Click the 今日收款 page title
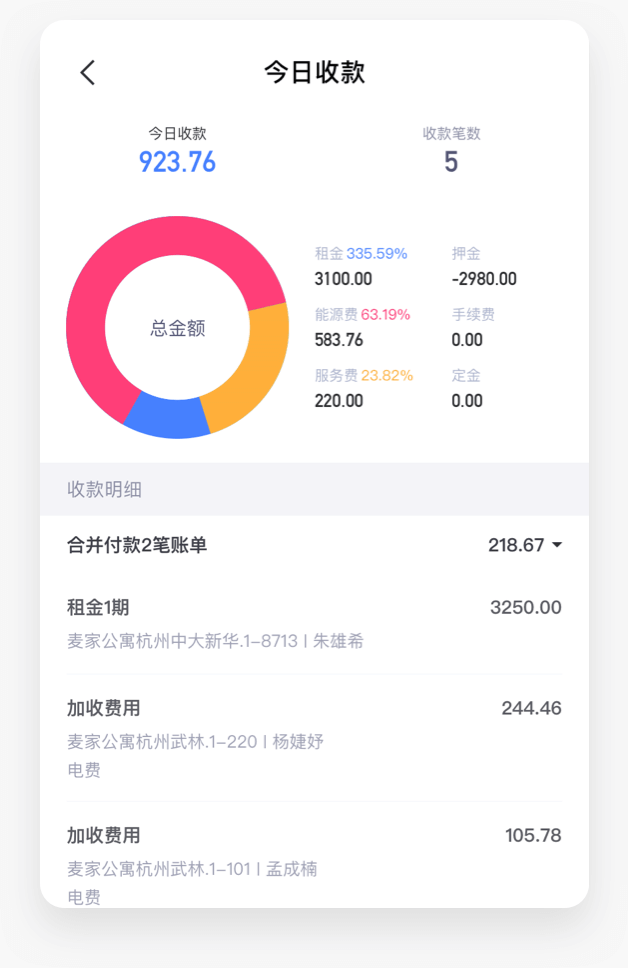 (314, 72)
